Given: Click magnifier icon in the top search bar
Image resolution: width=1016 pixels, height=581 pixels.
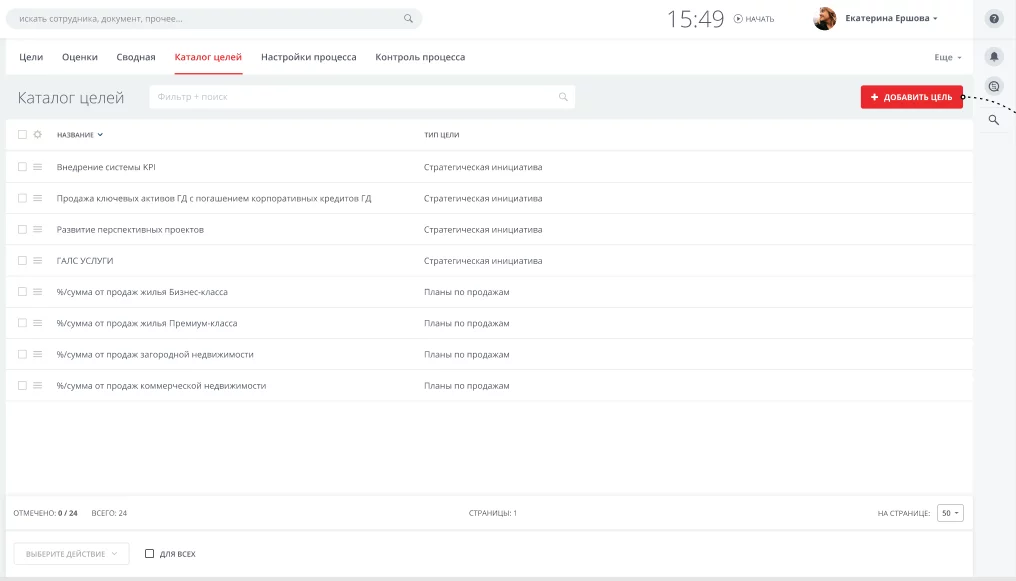Looking at the screenshot, I should click(408, 19).
